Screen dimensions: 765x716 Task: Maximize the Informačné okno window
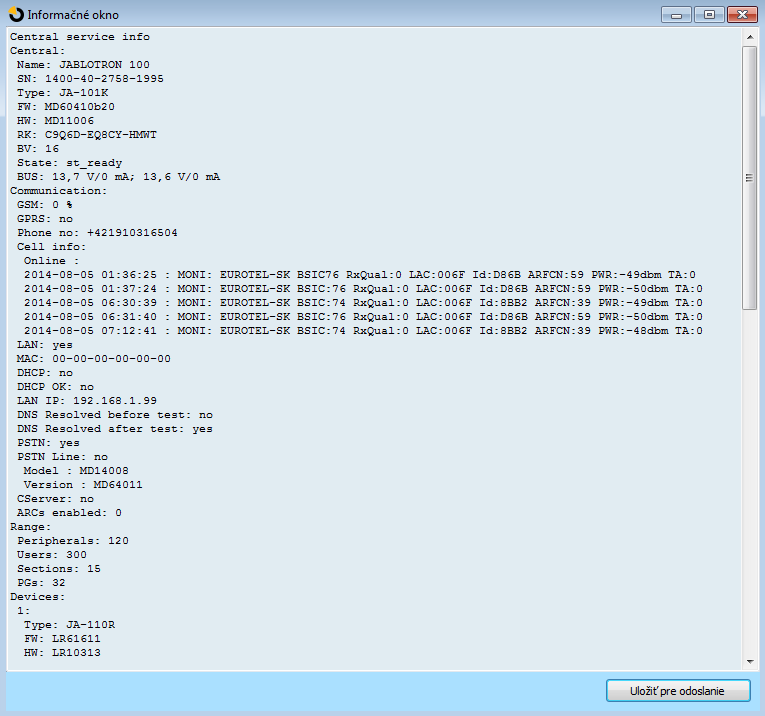(709, 15)
